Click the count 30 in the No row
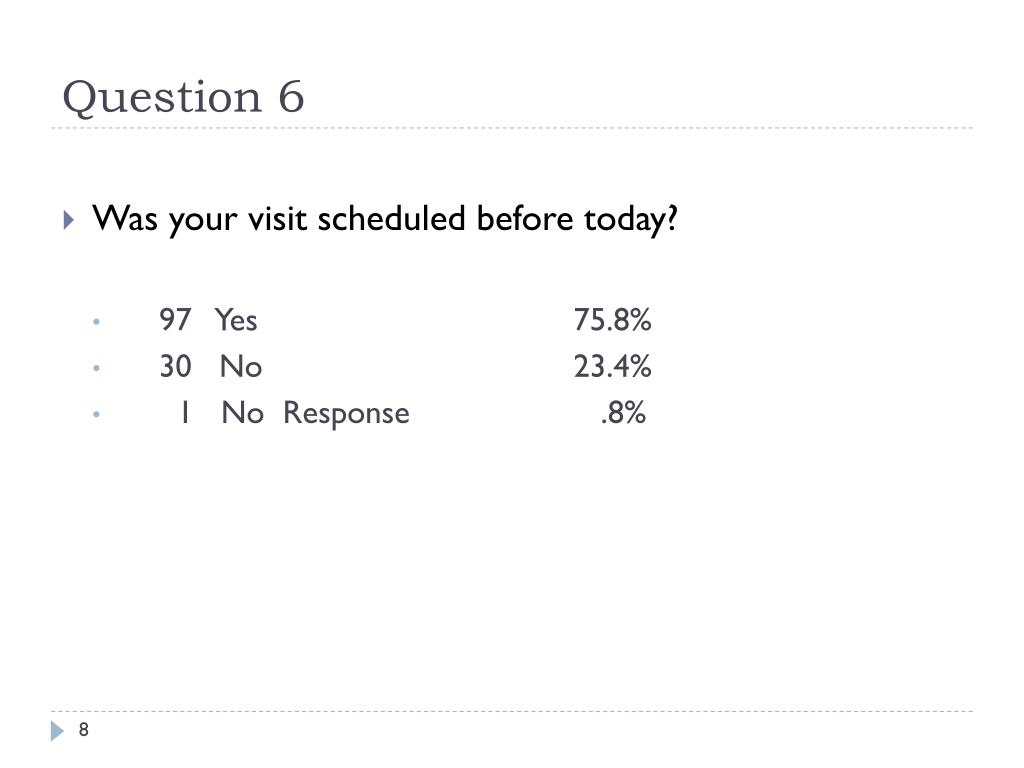Viewport: 1024px width, 768px height. point(174,366)
